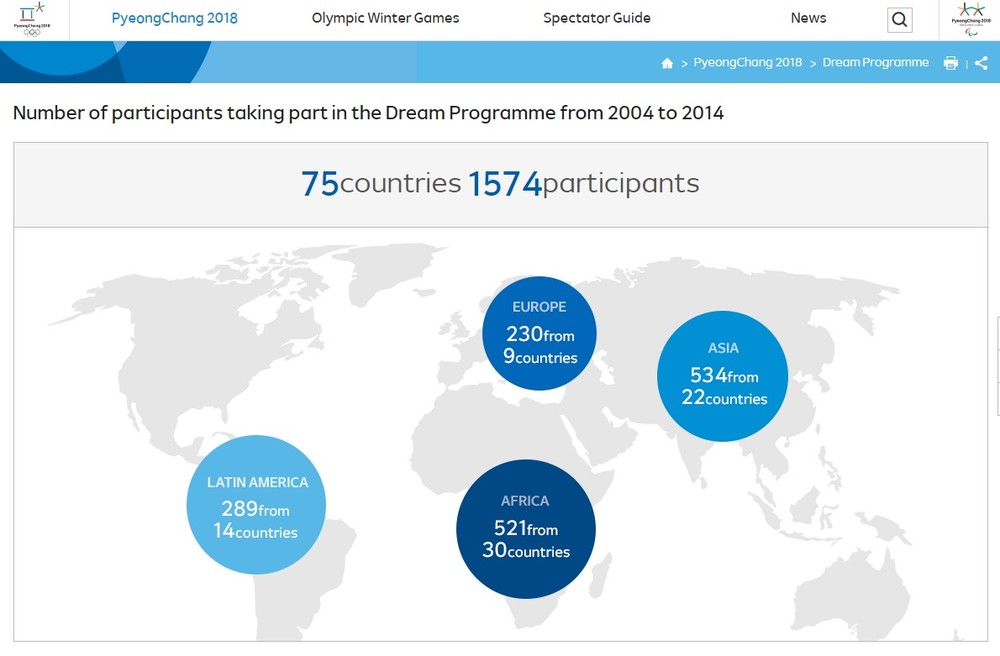The width and height of the screenshot is (1000, 656).
Task: Click the 75 countries 1574 participants banner
Action: click(x=500, y=184)
